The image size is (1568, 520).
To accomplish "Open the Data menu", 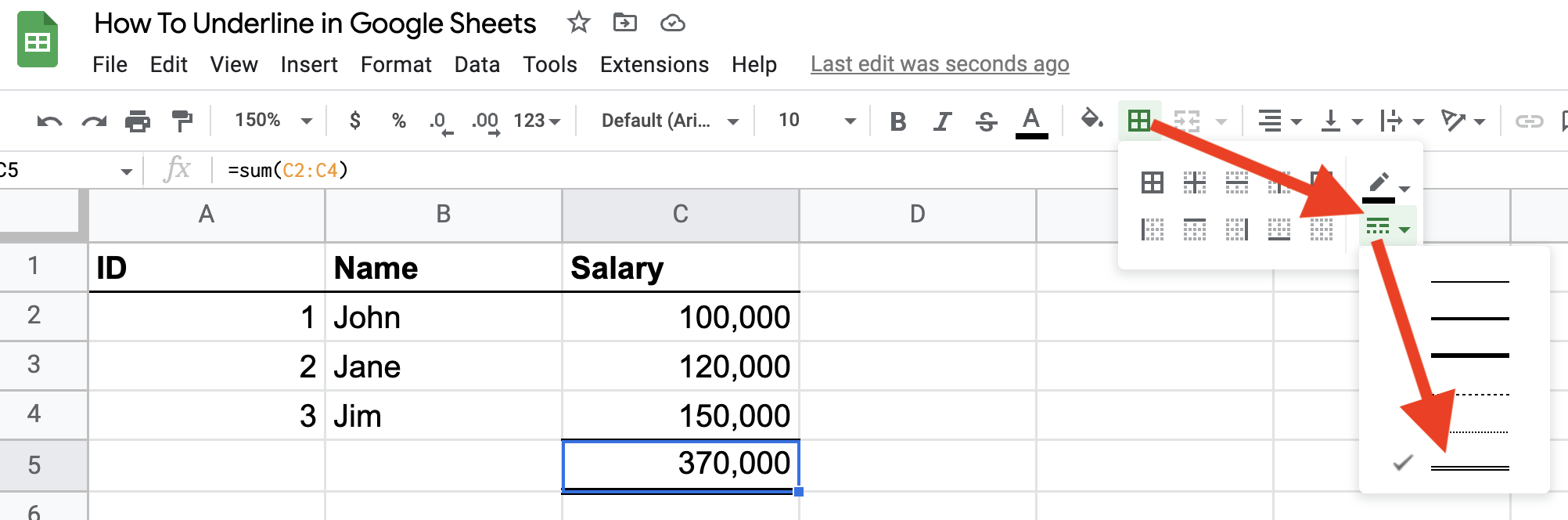I will coord(477,64).
